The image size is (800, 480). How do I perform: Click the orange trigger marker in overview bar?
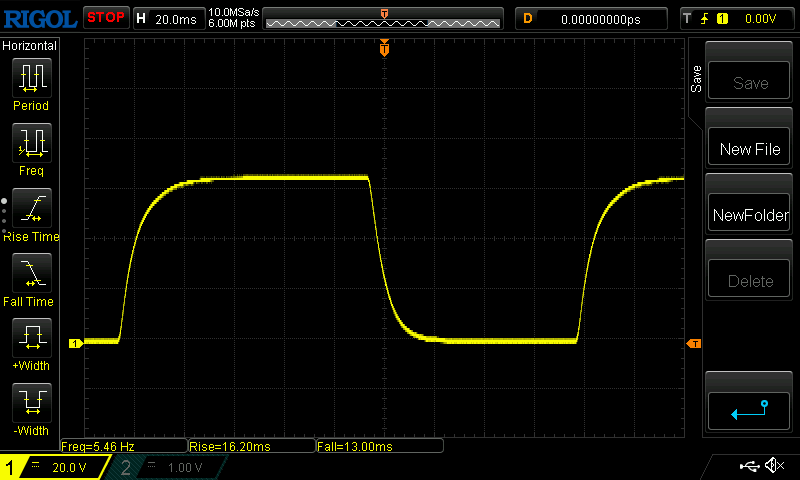tap(384, 13)
